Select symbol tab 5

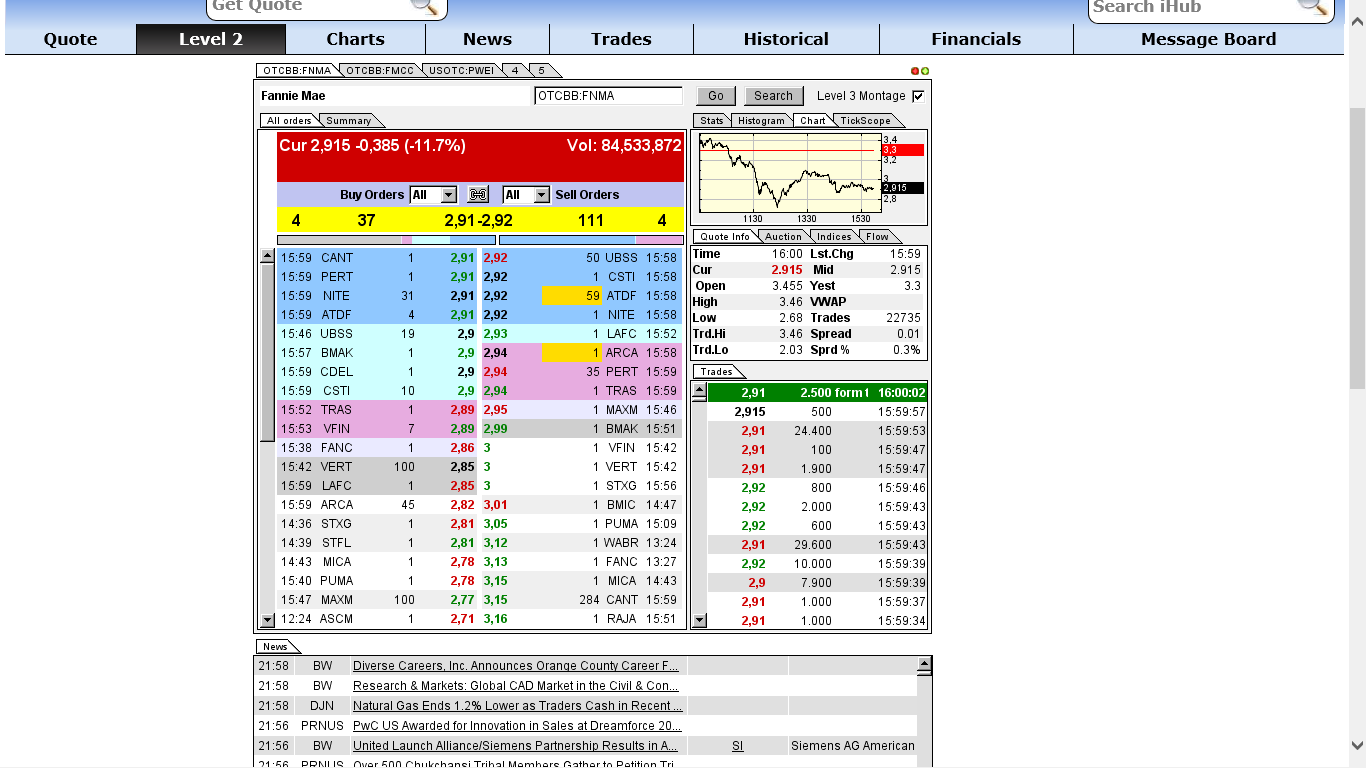[x=542, y=71]
